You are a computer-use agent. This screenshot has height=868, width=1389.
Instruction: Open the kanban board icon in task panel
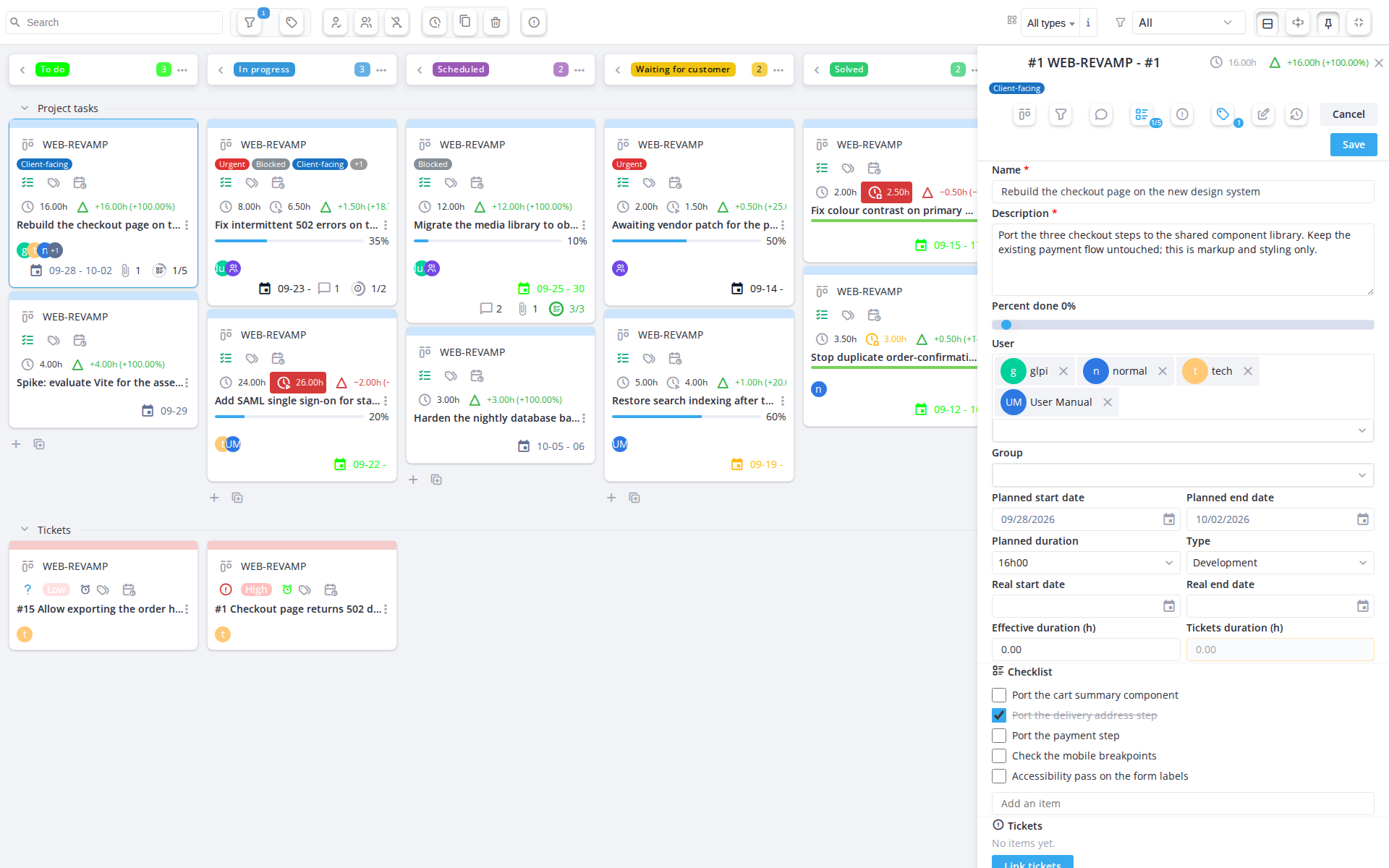coord(1024,114)
